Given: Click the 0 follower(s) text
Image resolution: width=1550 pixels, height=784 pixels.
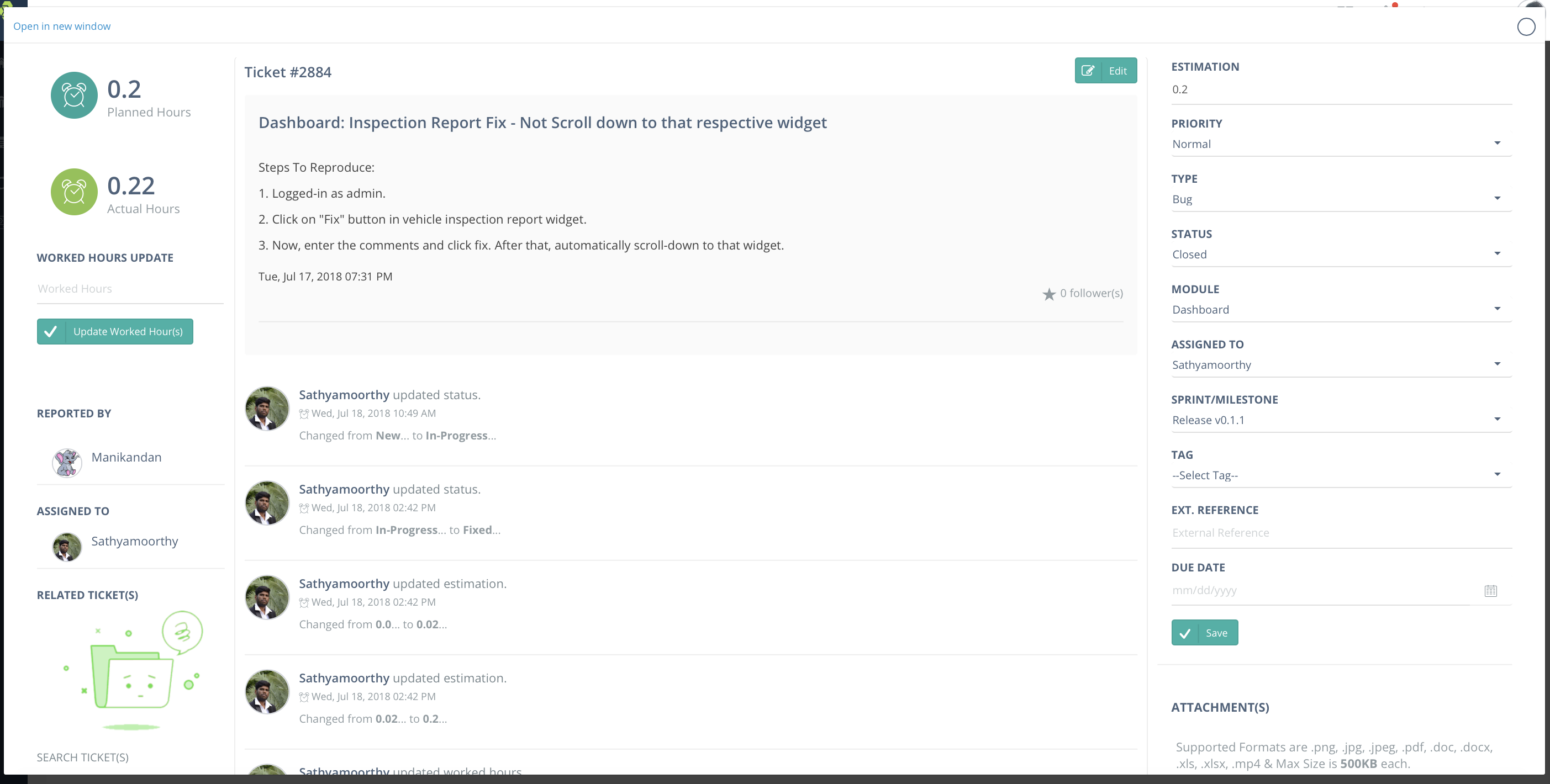Looking at the screenshot, I should [1091, 293].
